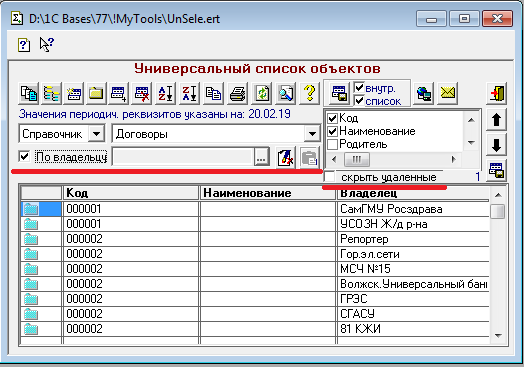Select the Репортер owner cell
Viewport: 524px width, 367px height.
pyautogui.click(x=413, y=239)
